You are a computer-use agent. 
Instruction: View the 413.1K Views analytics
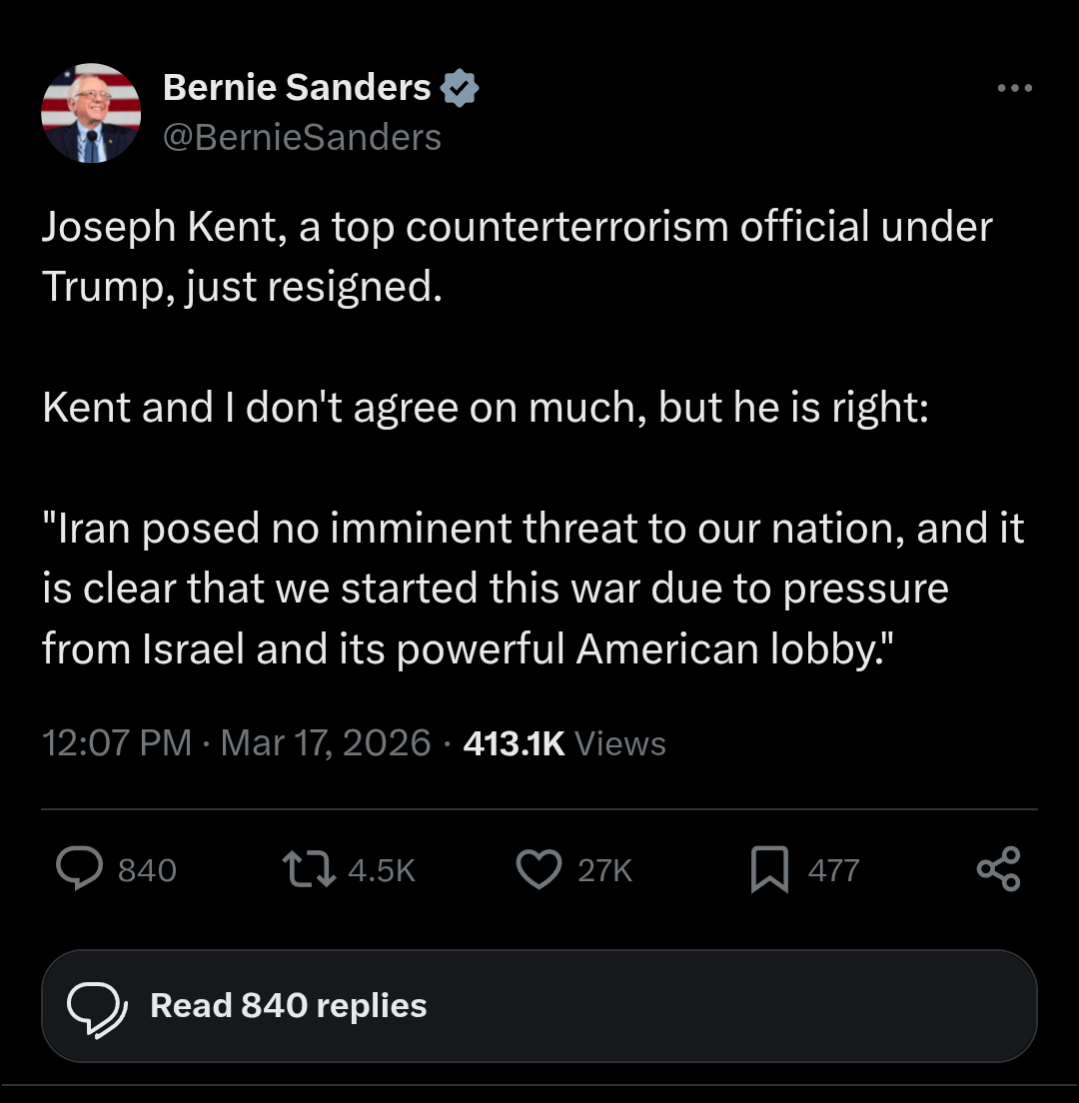tap(565, 743)
